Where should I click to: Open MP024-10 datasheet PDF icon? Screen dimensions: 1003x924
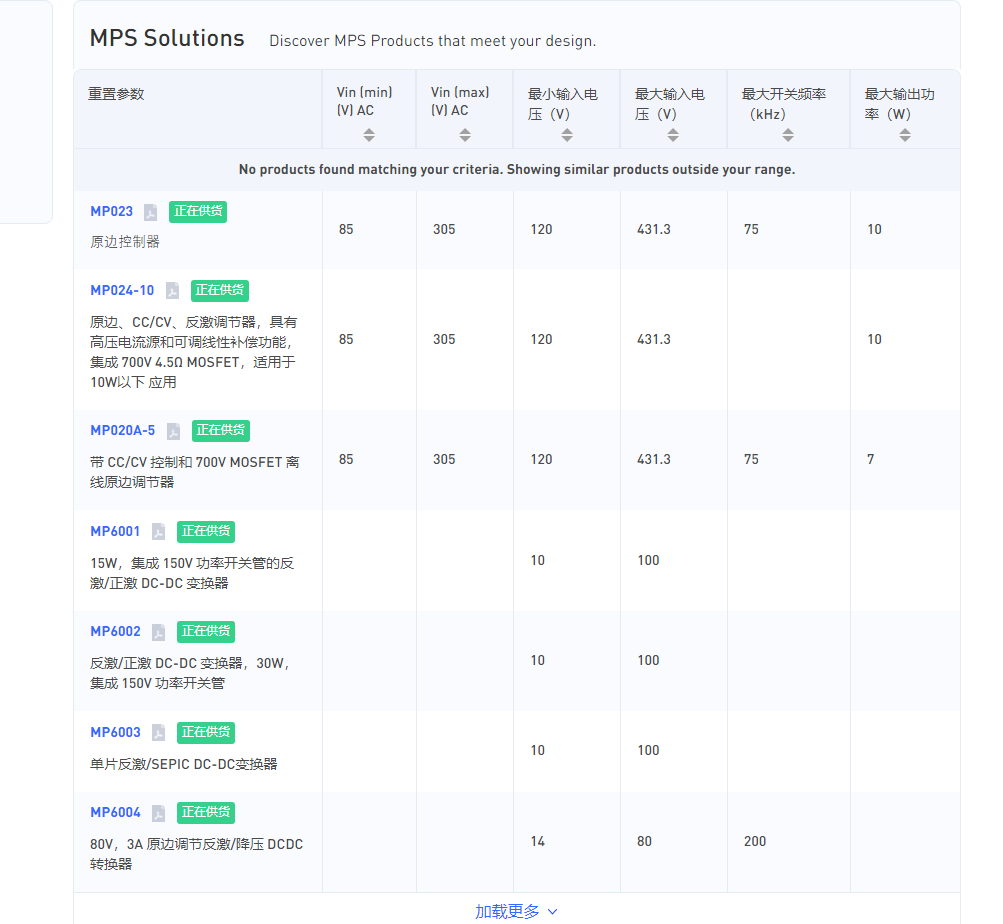click(172, 291)
